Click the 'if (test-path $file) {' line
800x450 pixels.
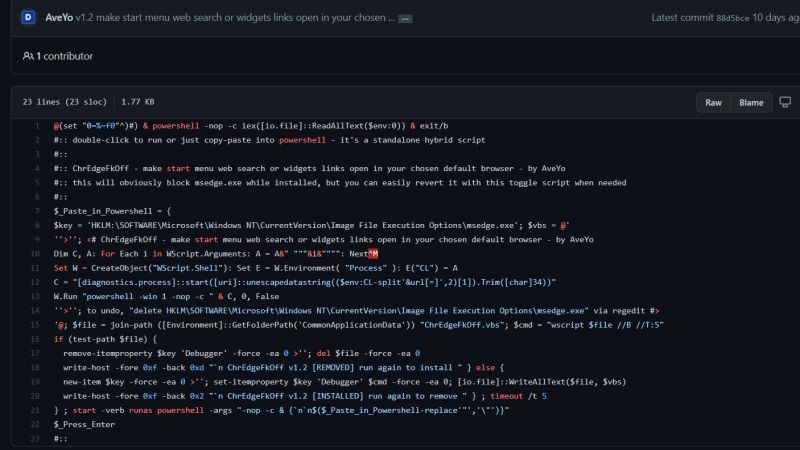pos(105,339)
